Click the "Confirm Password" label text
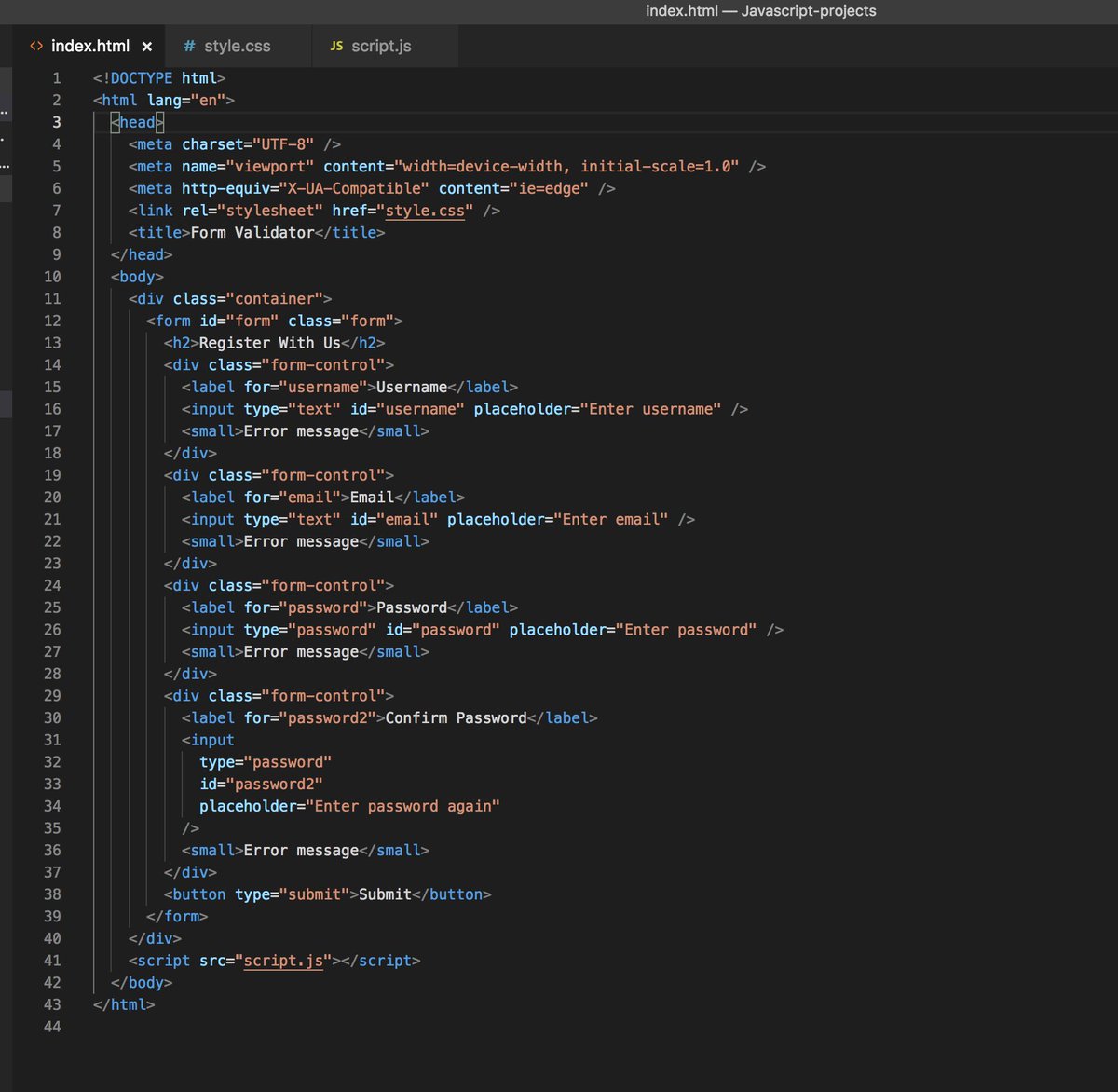 click(x=457, y=718)
